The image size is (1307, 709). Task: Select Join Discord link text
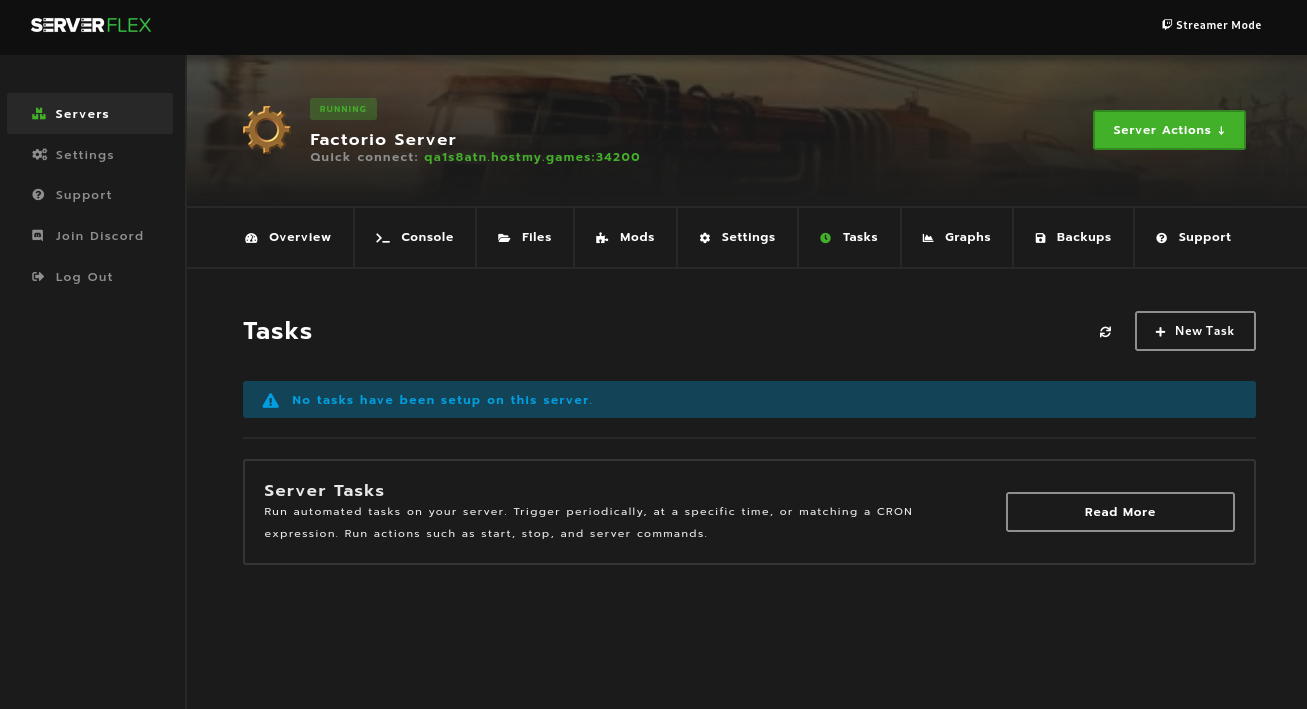[x=100, y=236]
